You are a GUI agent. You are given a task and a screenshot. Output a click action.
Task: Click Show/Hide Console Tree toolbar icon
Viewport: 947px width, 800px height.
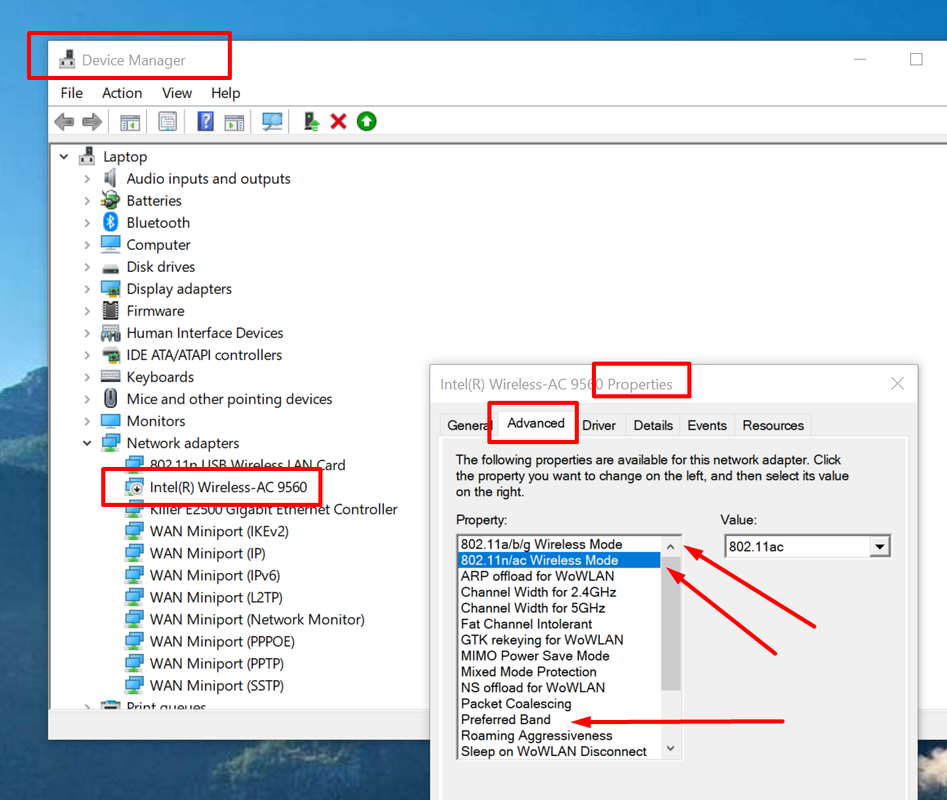(x=130, y=122)
